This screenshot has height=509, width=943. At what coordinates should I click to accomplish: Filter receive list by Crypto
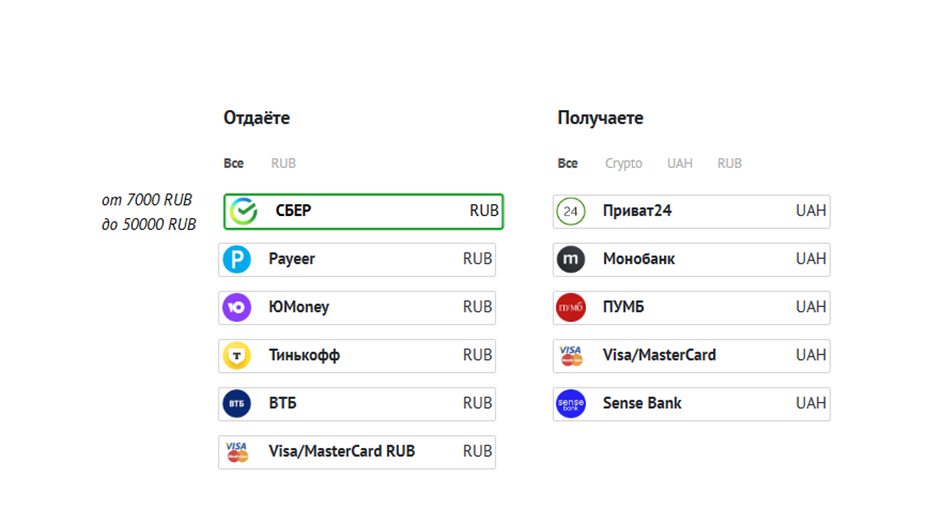(624, 164)
